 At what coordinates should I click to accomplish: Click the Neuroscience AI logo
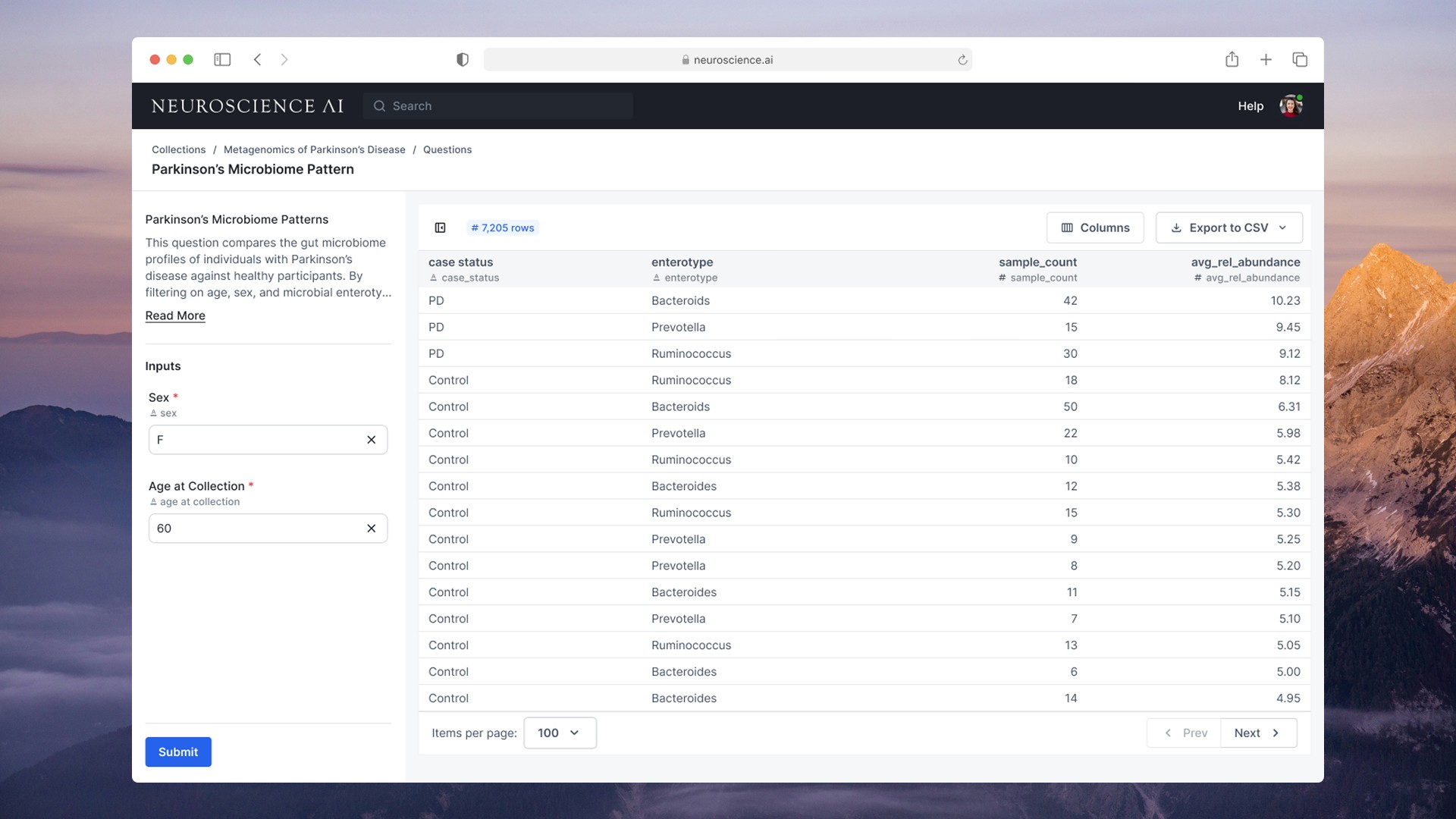coord(247,106)
